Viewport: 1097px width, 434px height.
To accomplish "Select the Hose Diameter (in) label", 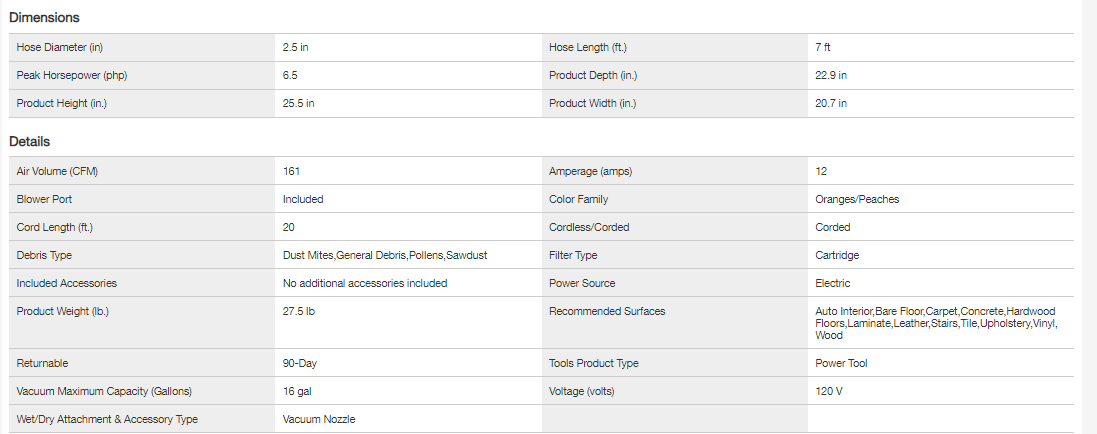I will pos(60,47).
